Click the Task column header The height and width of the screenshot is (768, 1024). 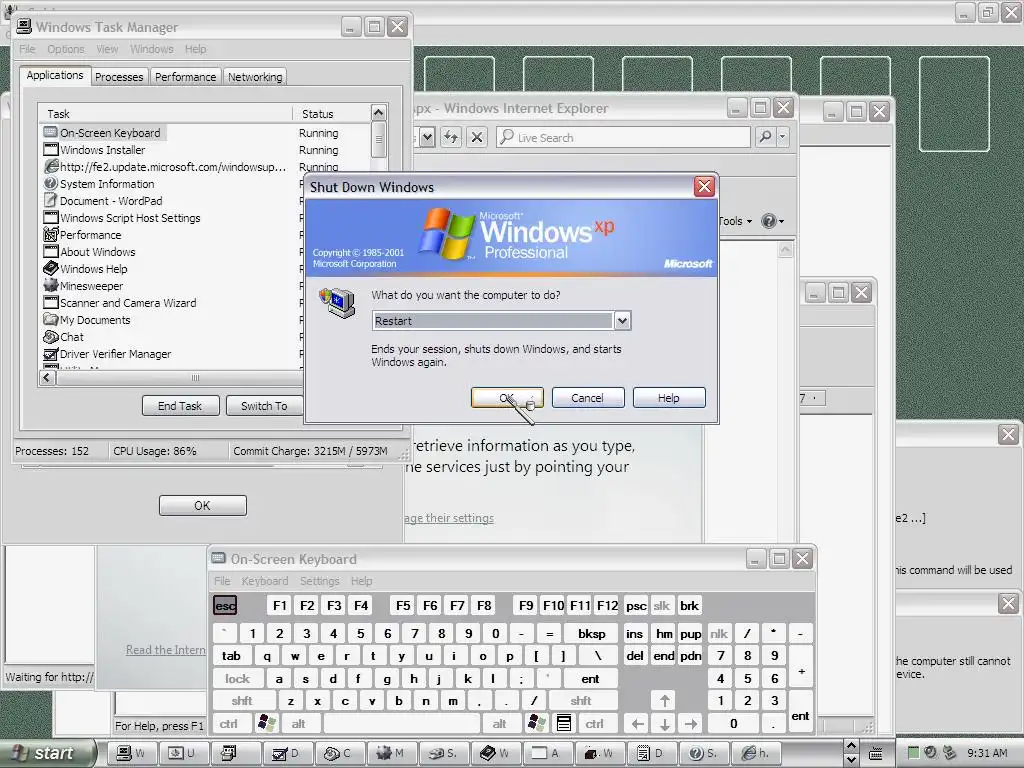165,114
